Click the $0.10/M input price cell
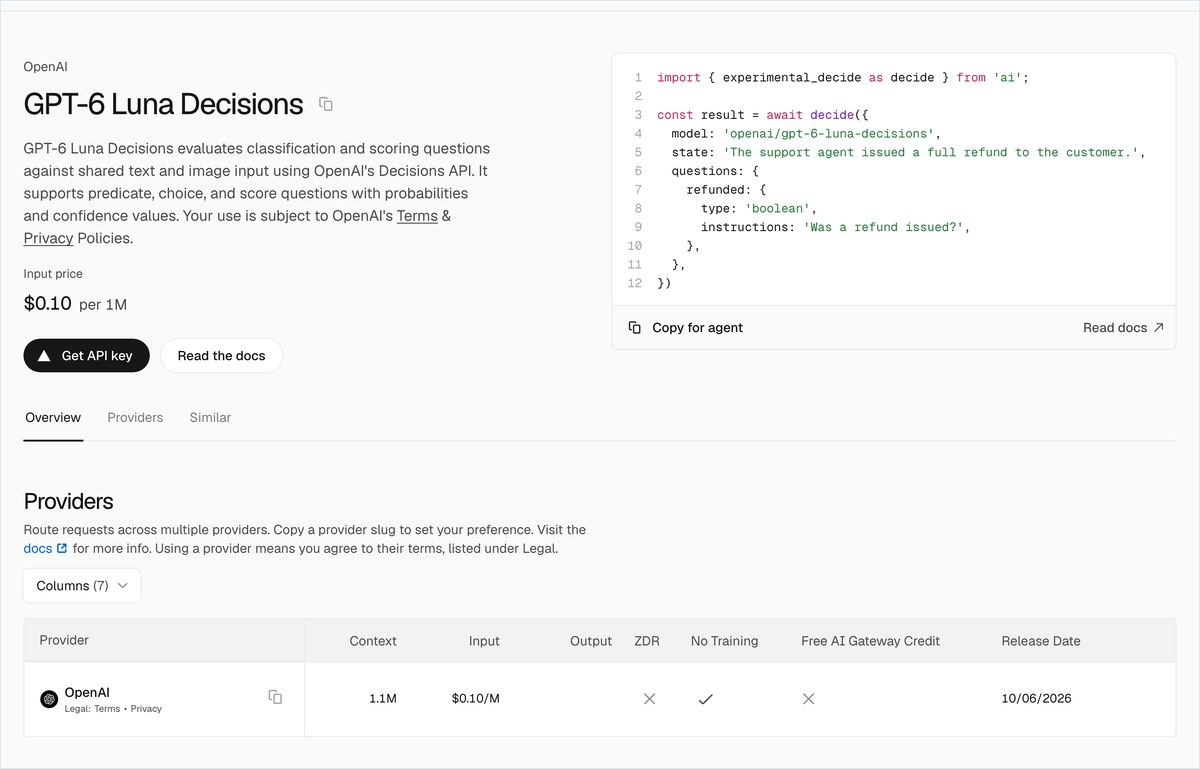The width and height of the screenshot is (1200, 769). 476,699
